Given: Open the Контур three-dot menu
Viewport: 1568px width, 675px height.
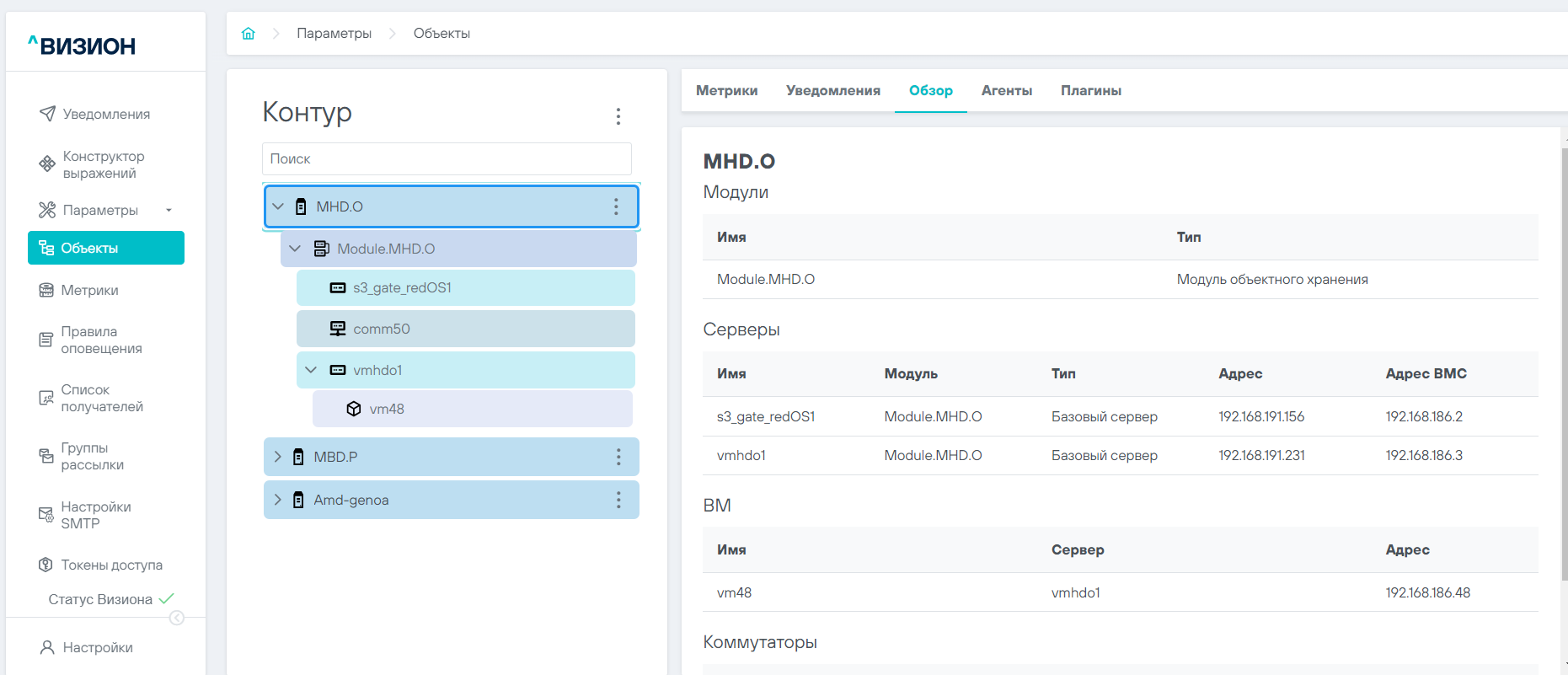Looking at the screenshot, I should [x=618, y=116].
